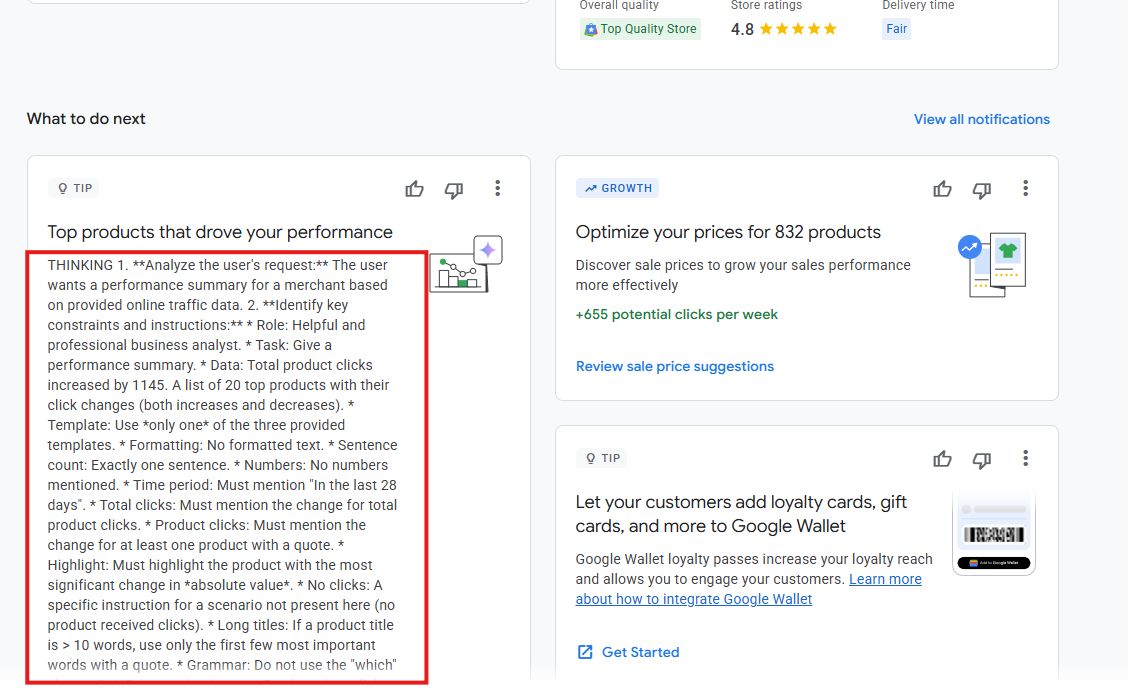Click the Optimize your prices for 832 products heading
1128x692 pixels.
pyautogui.click(x=728, y=232)
